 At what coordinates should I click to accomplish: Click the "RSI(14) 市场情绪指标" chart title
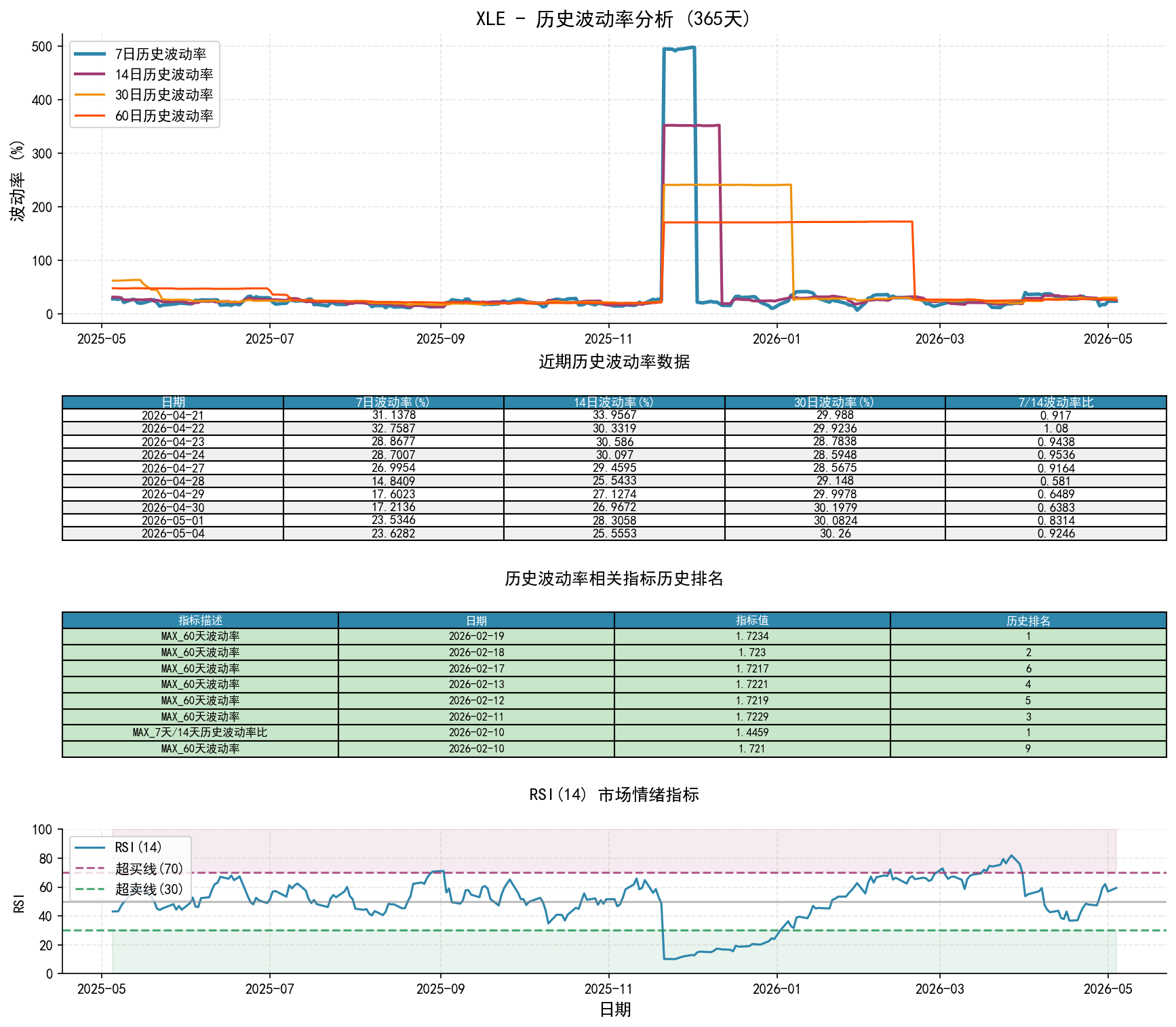click(x=614, y=794)
